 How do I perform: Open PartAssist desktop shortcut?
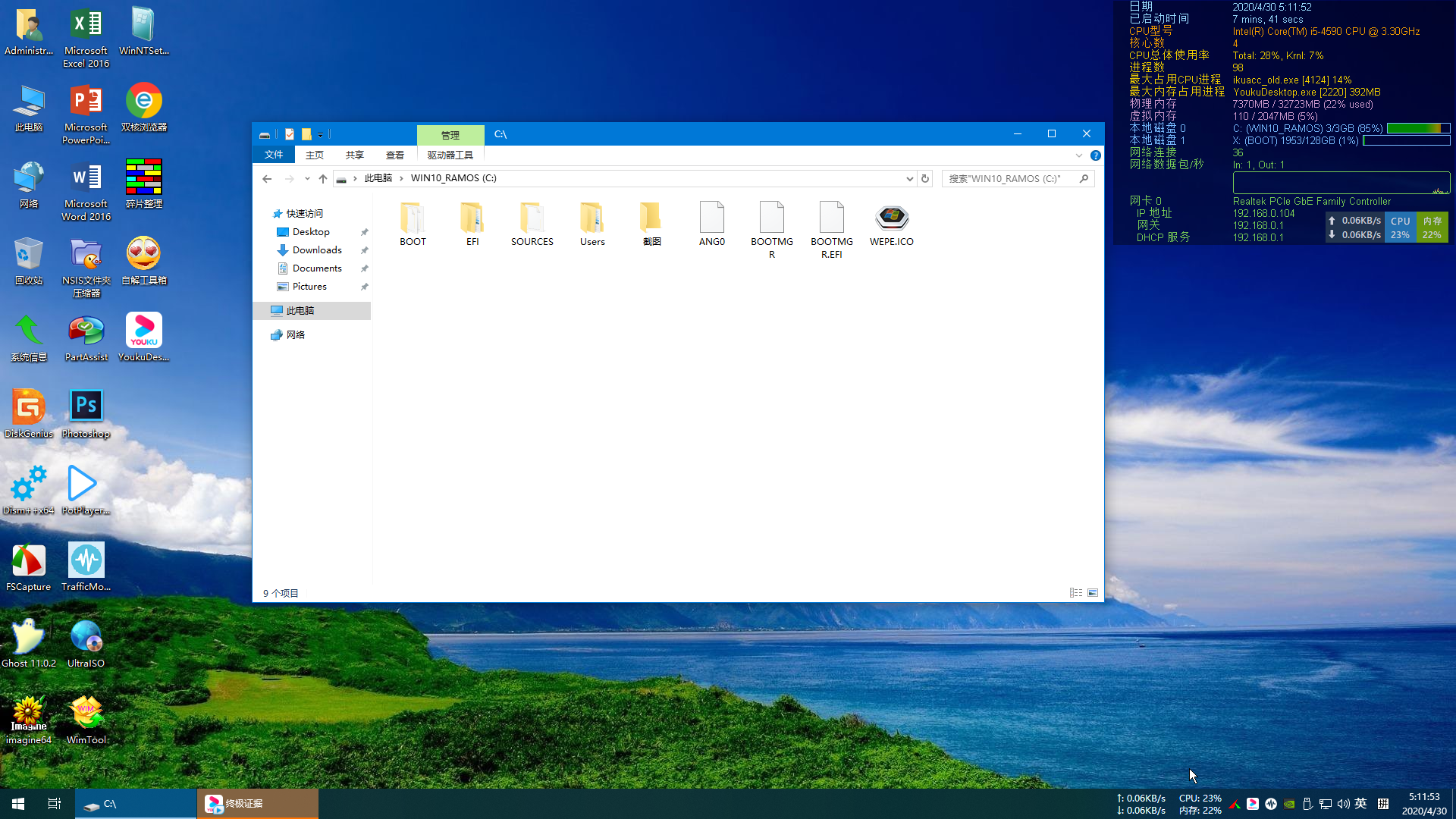coord(86,337)
